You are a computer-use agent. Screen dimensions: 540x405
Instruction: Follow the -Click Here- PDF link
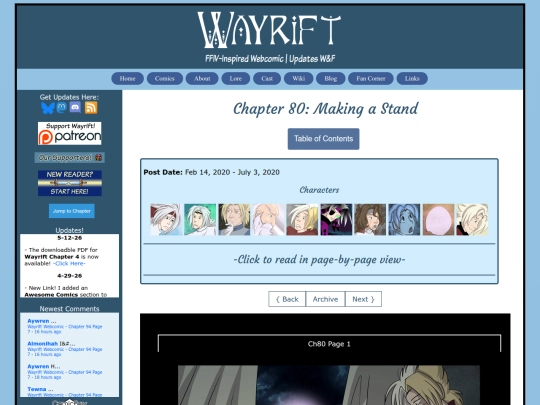click(x=69, y=263)
